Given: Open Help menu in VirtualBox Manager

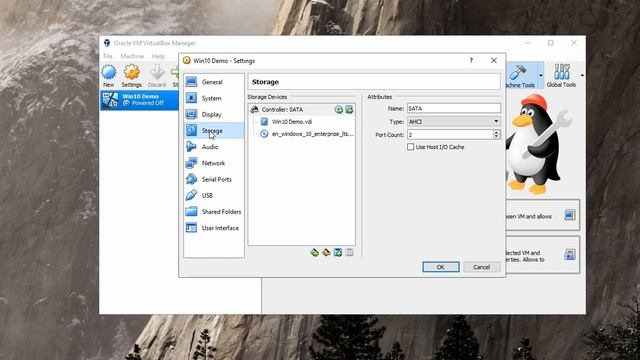Looking at the screenshot, I should (x=158, y=56).
